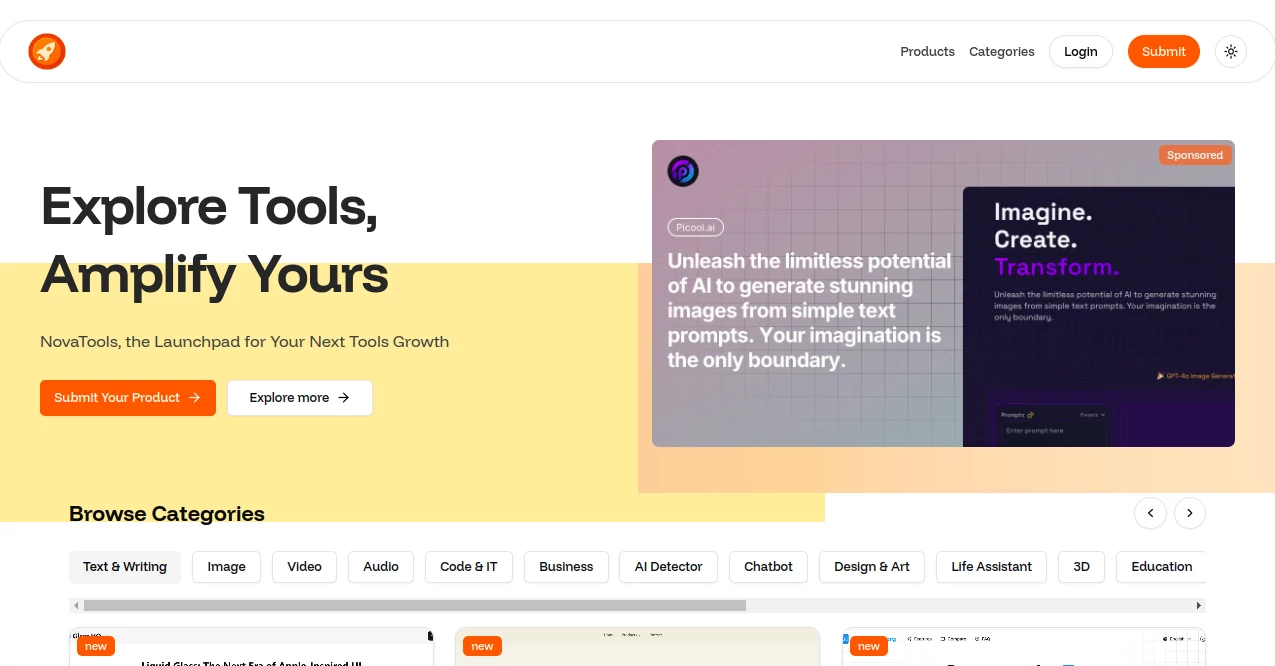Click the Sponsored badge on the banner

click(x=1194, y=155)
